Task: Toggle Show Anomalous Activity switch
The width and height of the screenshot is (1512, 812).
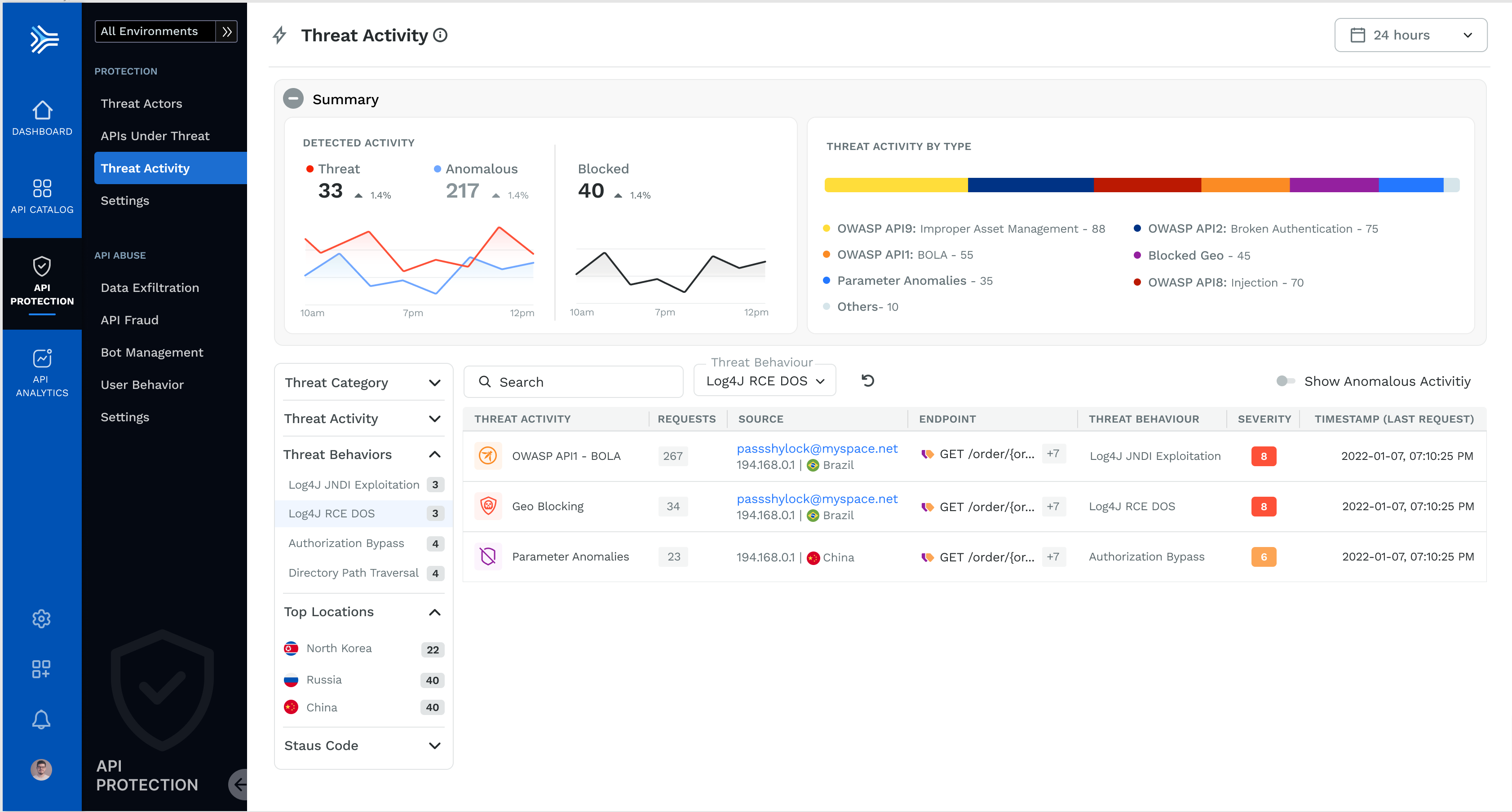Action: (1285, 381)
